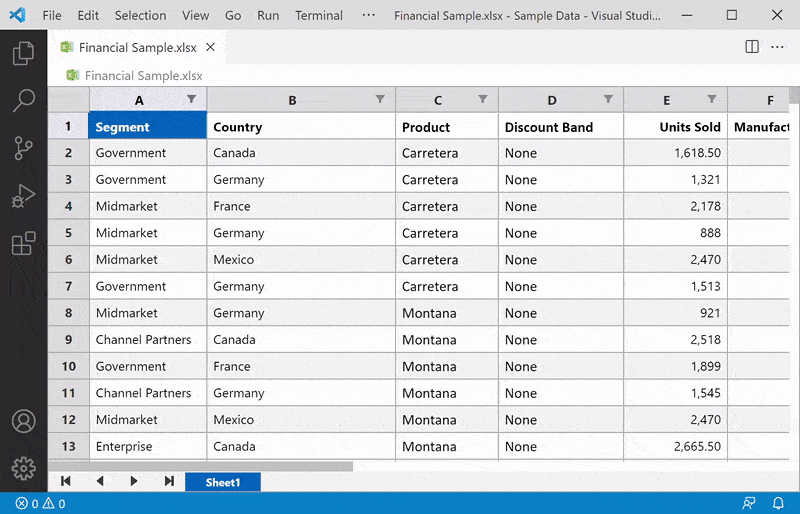The image size is (800, 514).
Task: Open the Terminal menu
Action: tap(319, 15)
